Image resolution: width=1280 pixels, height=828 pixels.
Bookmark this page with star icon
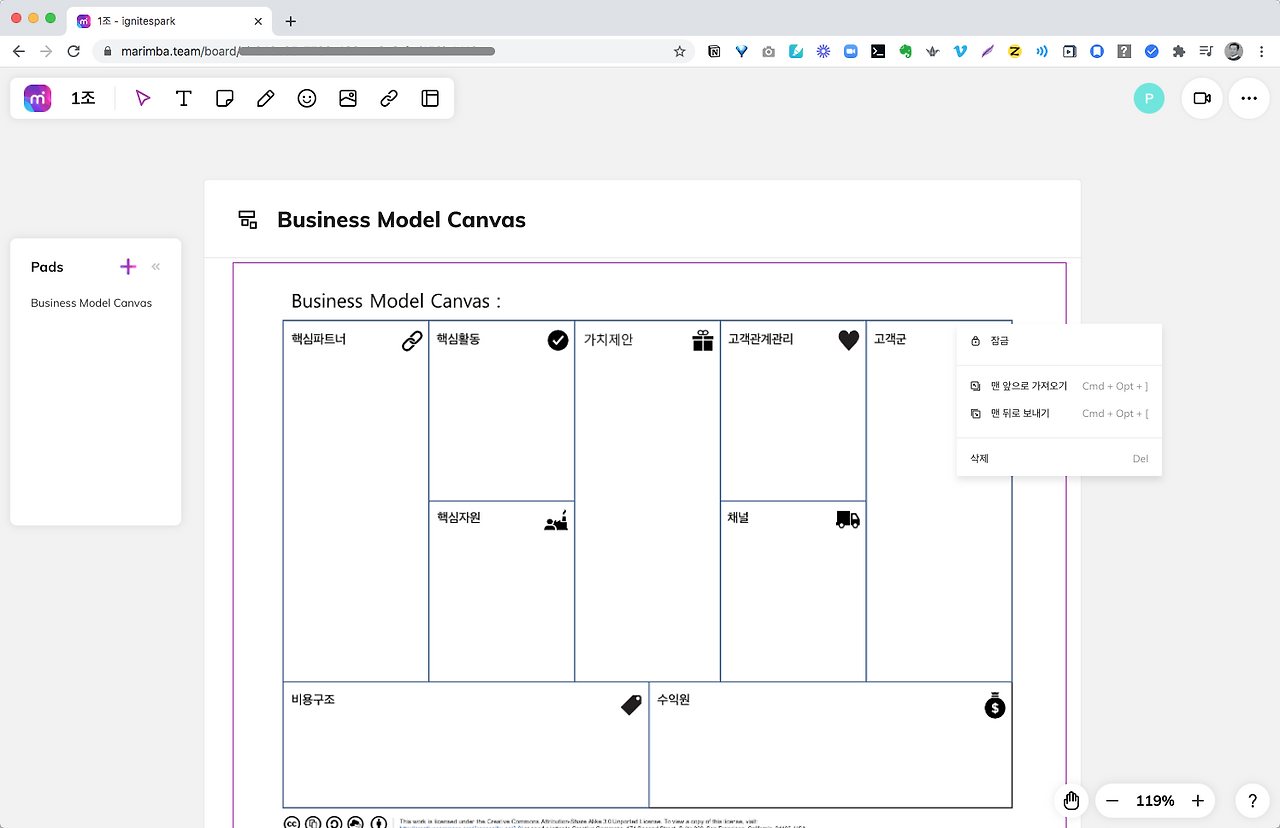click(679, 51)
